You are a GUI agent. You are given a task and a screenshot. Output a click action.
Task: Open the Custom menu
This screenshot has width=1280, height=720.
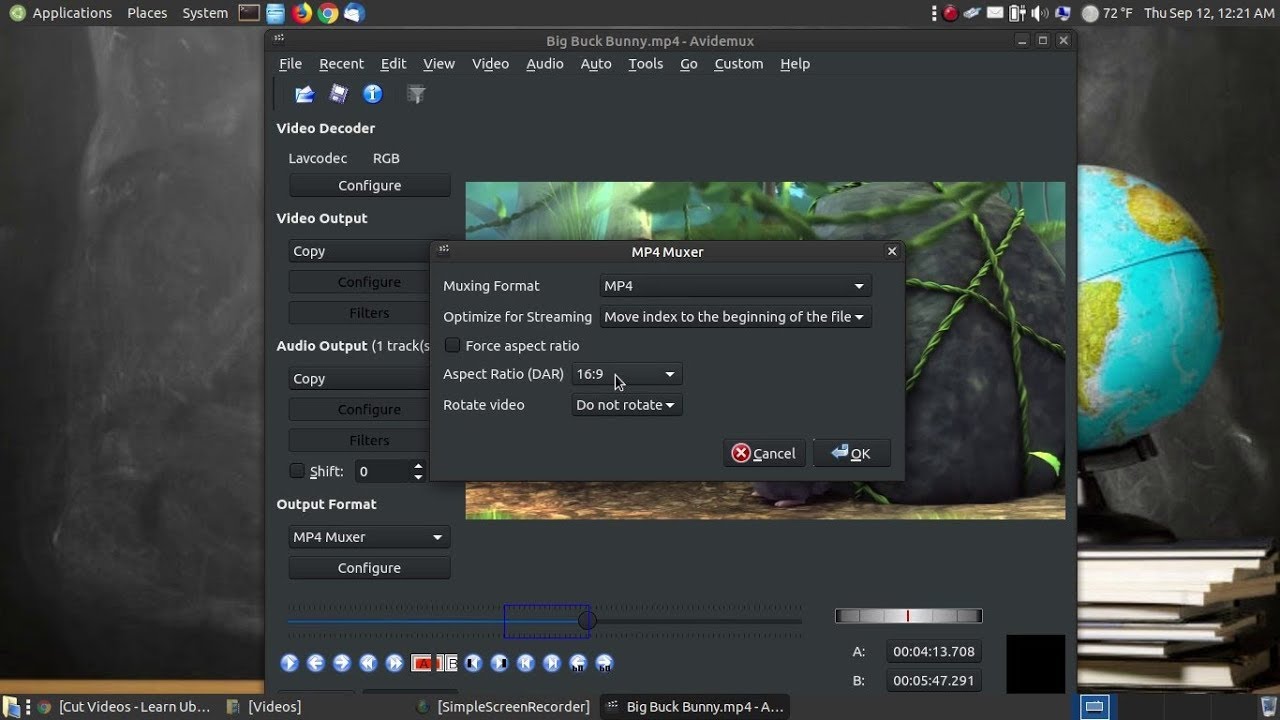[x=739, y=63]
